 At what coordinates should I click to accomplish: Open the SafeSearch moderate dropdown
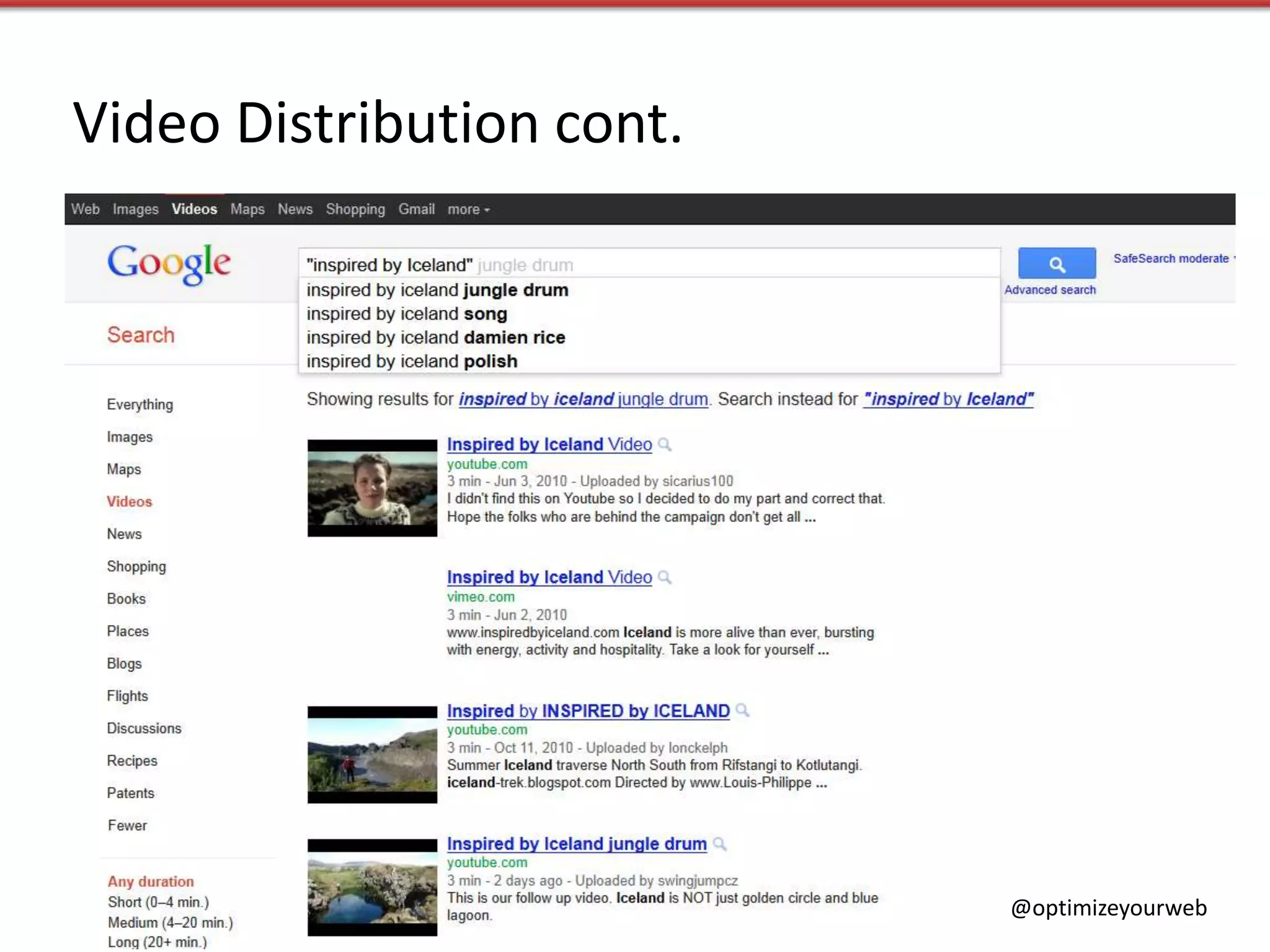[x=1174, y=258]
